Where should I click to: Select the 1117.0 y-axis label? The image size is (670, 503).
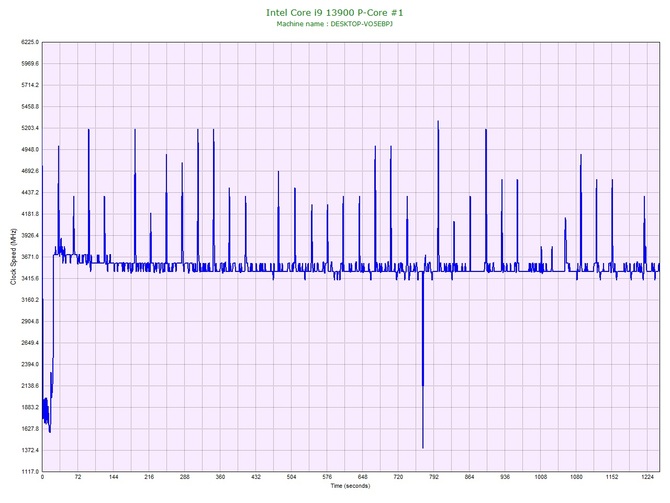(30, 472)
